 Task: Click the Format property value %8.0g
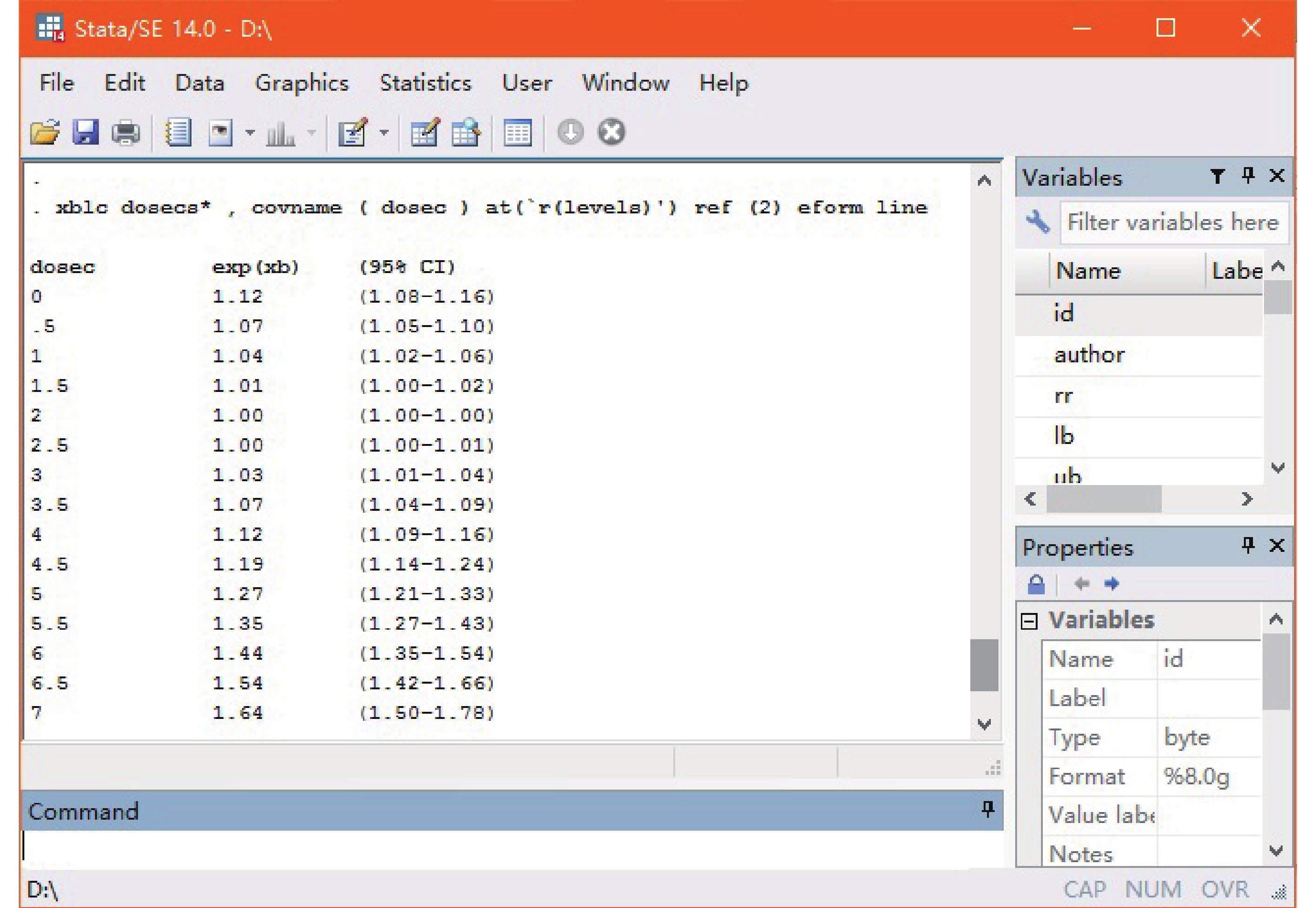tap(1197, 777)
